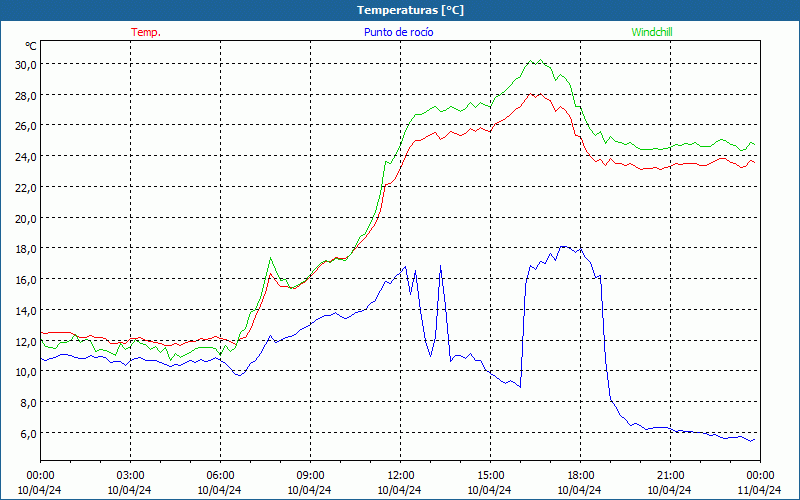Select the red Temp. legend label
This screenshot has height=500, width=800.
(x=146, y=32)
